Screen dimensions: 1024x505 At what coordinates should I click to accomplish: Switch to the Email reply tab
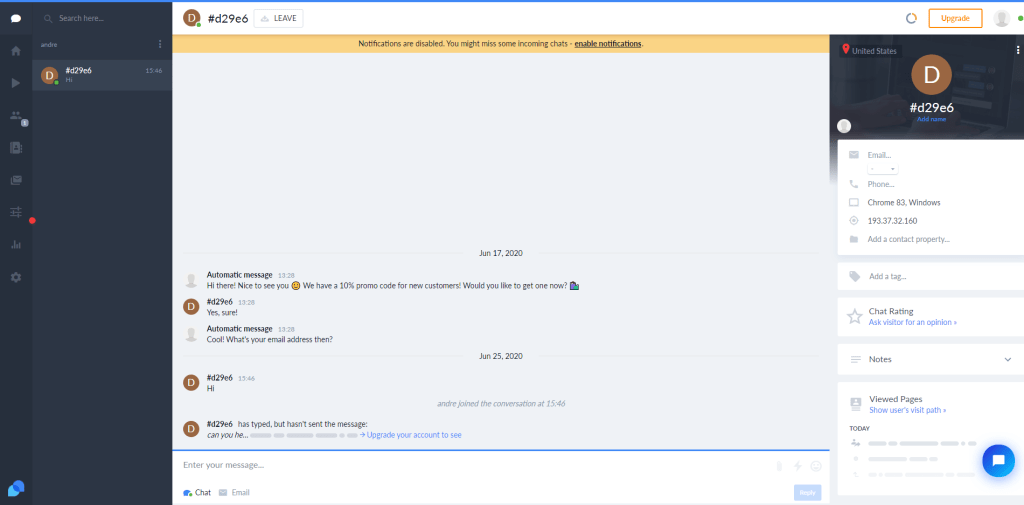tap(234, 493)
